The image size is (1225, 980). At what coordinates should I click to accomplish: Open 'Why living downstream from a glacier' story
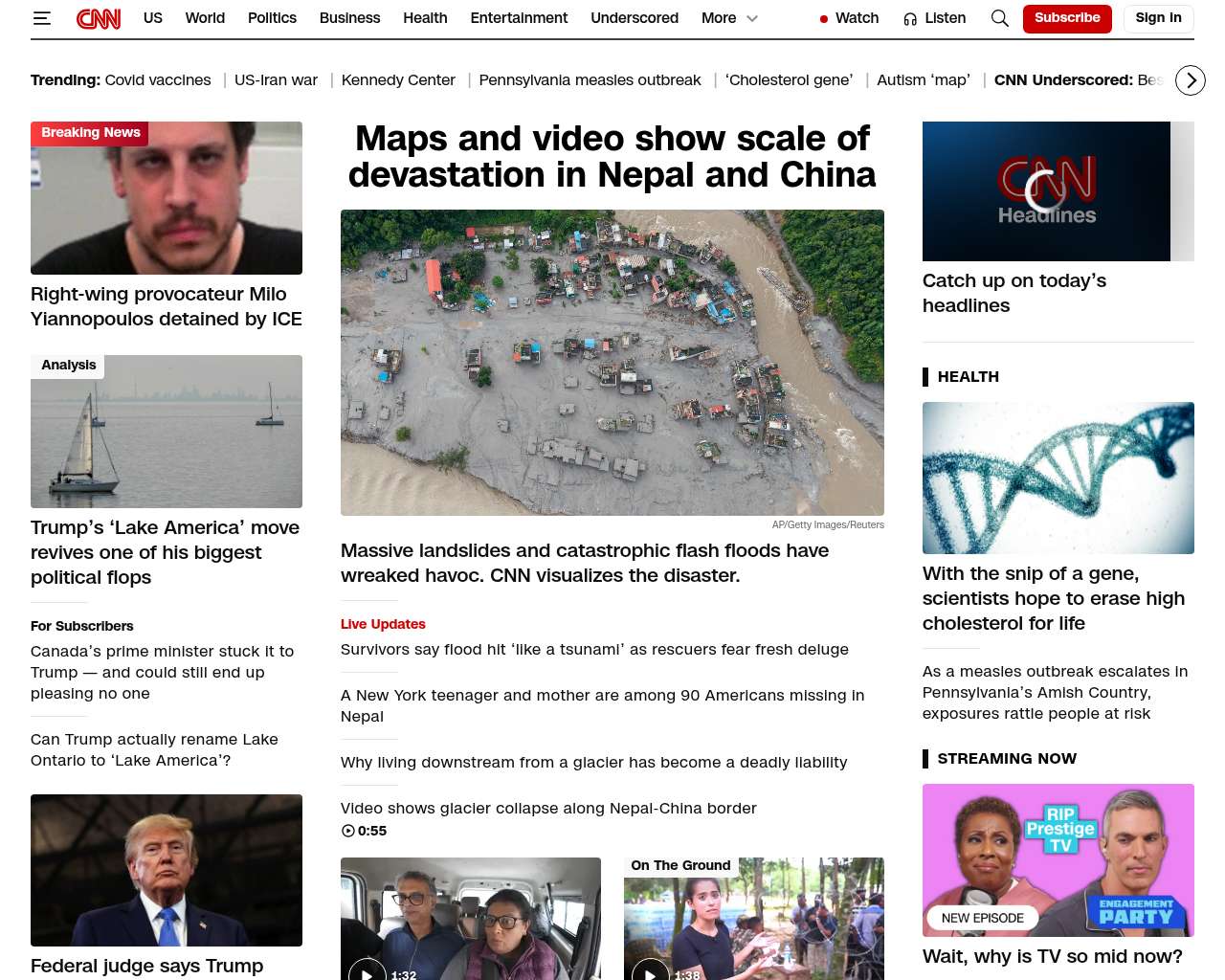(594, 763)
